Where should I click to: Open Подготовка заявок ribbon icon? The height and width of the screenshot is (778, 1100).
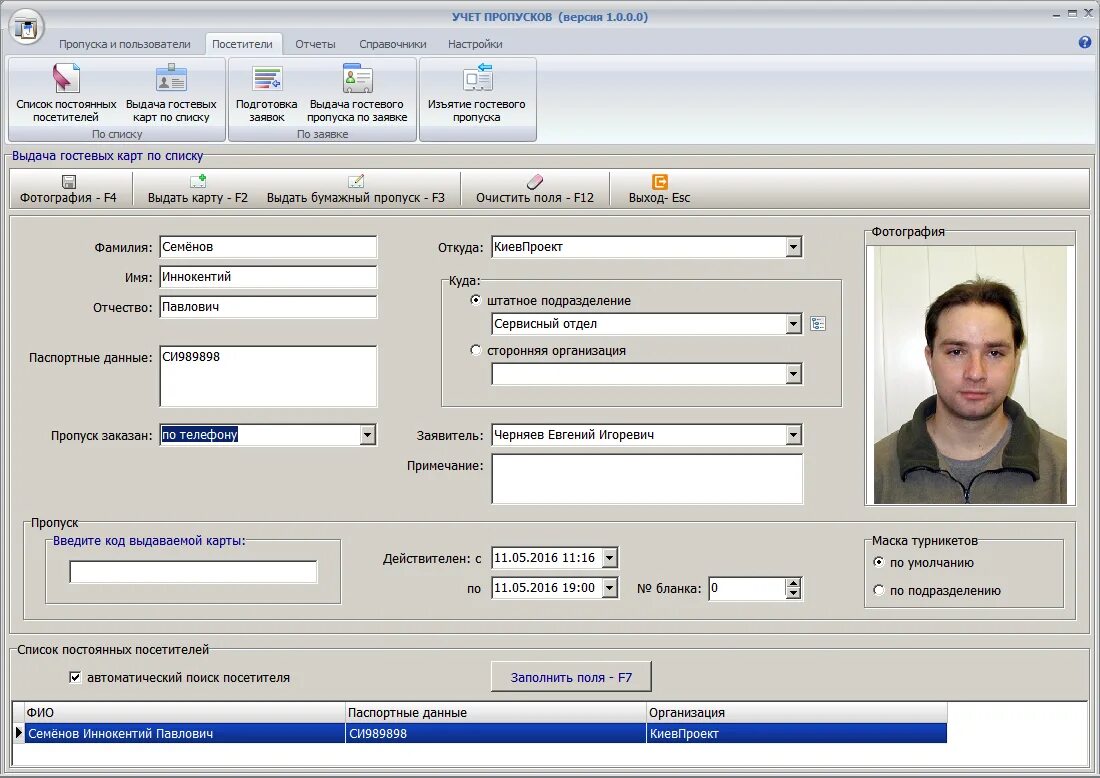pyautogui.click(x=267, y=93)
